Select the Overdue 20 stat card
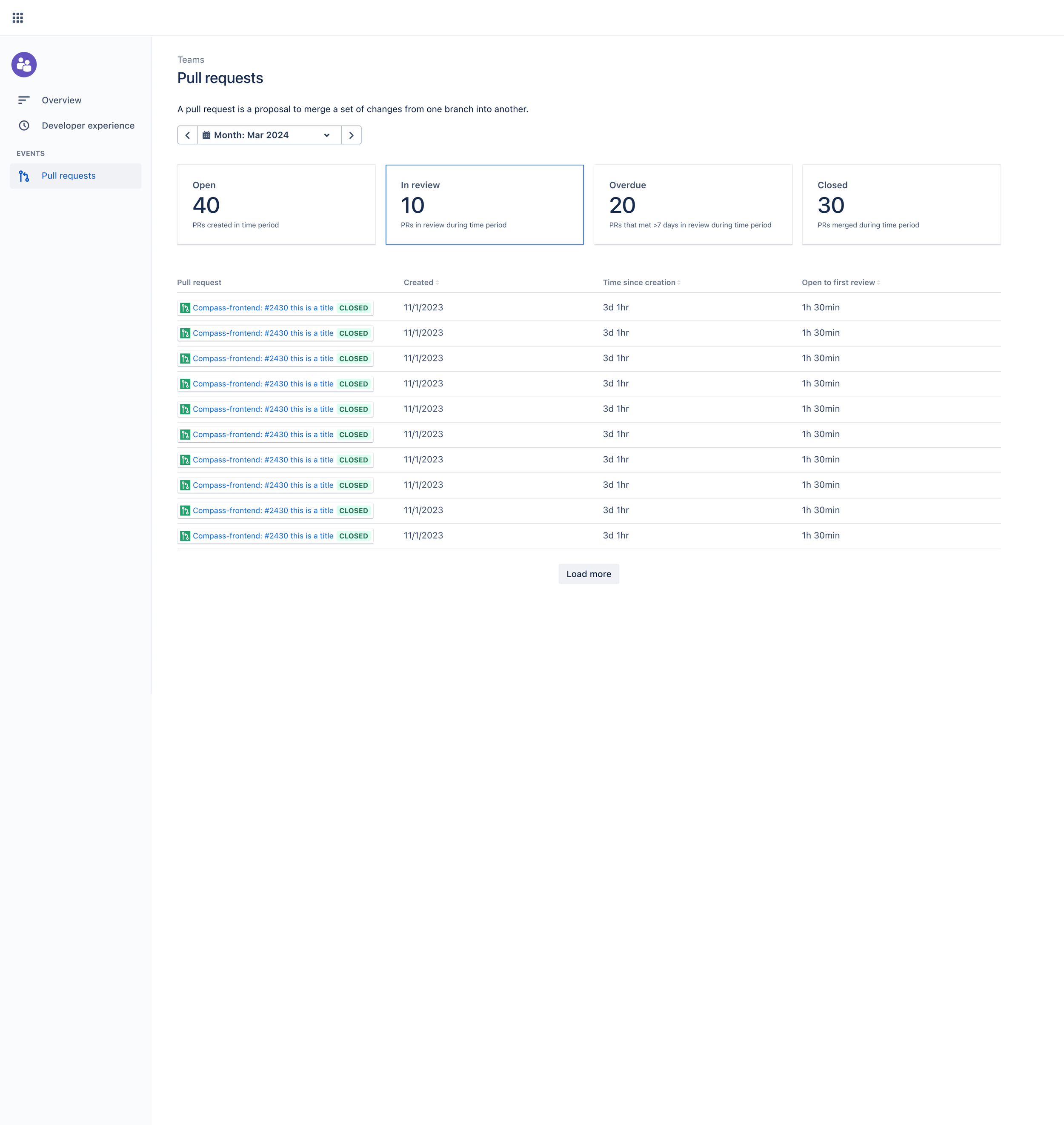1064x1125 pixels. 692,204
